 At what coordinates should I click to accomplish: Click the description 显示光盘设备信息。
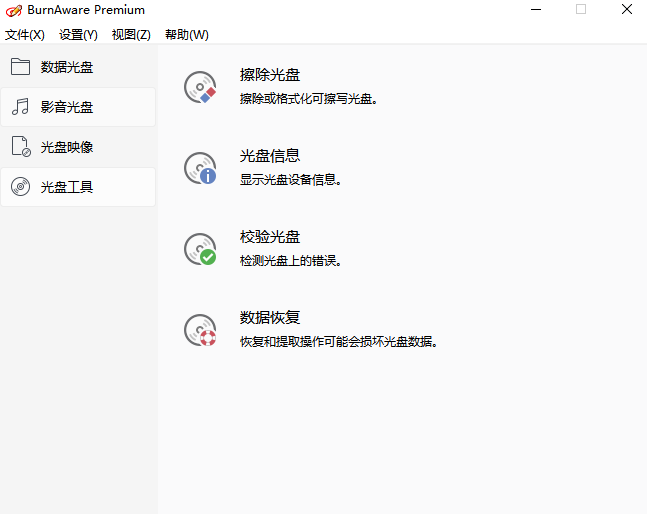[x=290, y=179]
